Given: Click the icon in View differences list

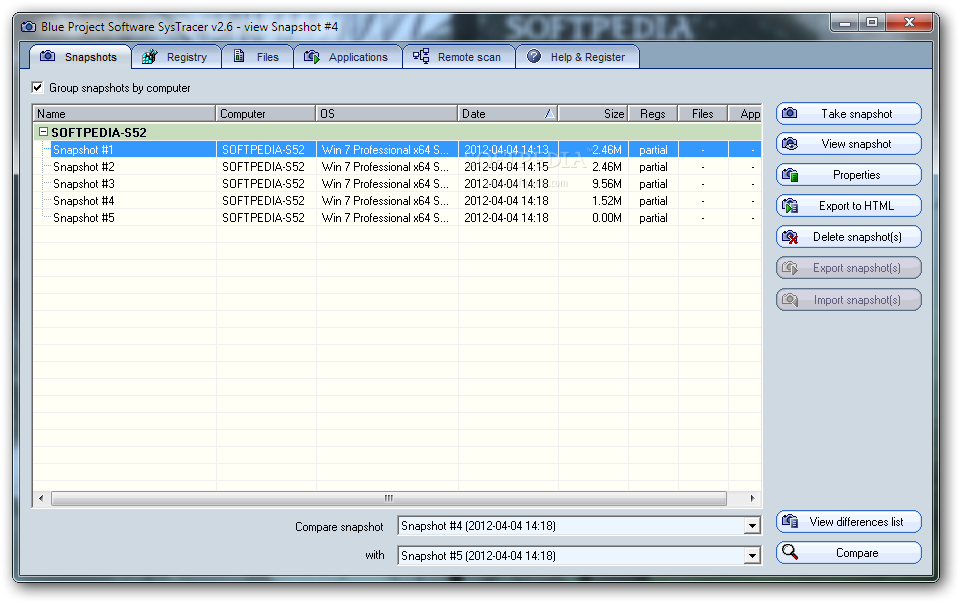Looking at the screenshot, I should (x=790, y=522).
